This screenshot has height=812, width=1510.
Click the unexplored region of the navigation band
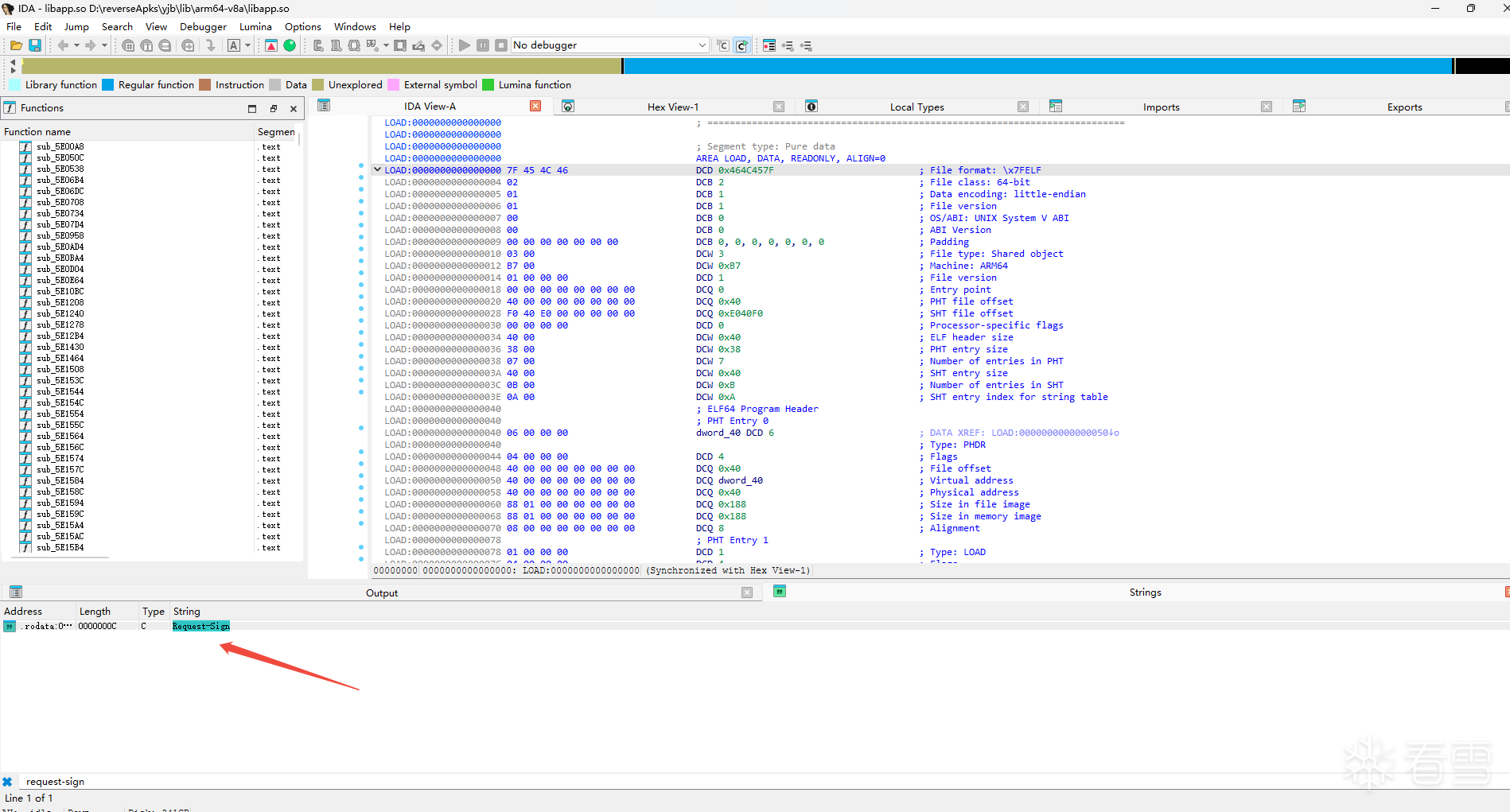pos(322,66)
